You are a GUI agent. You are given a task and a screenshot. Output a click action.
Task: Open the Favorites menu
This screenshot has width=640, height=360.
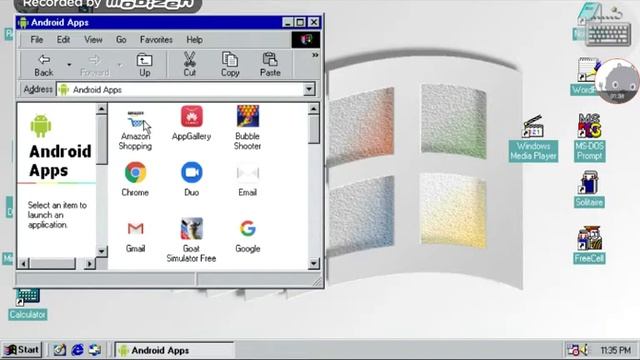[x=156, y=40]
